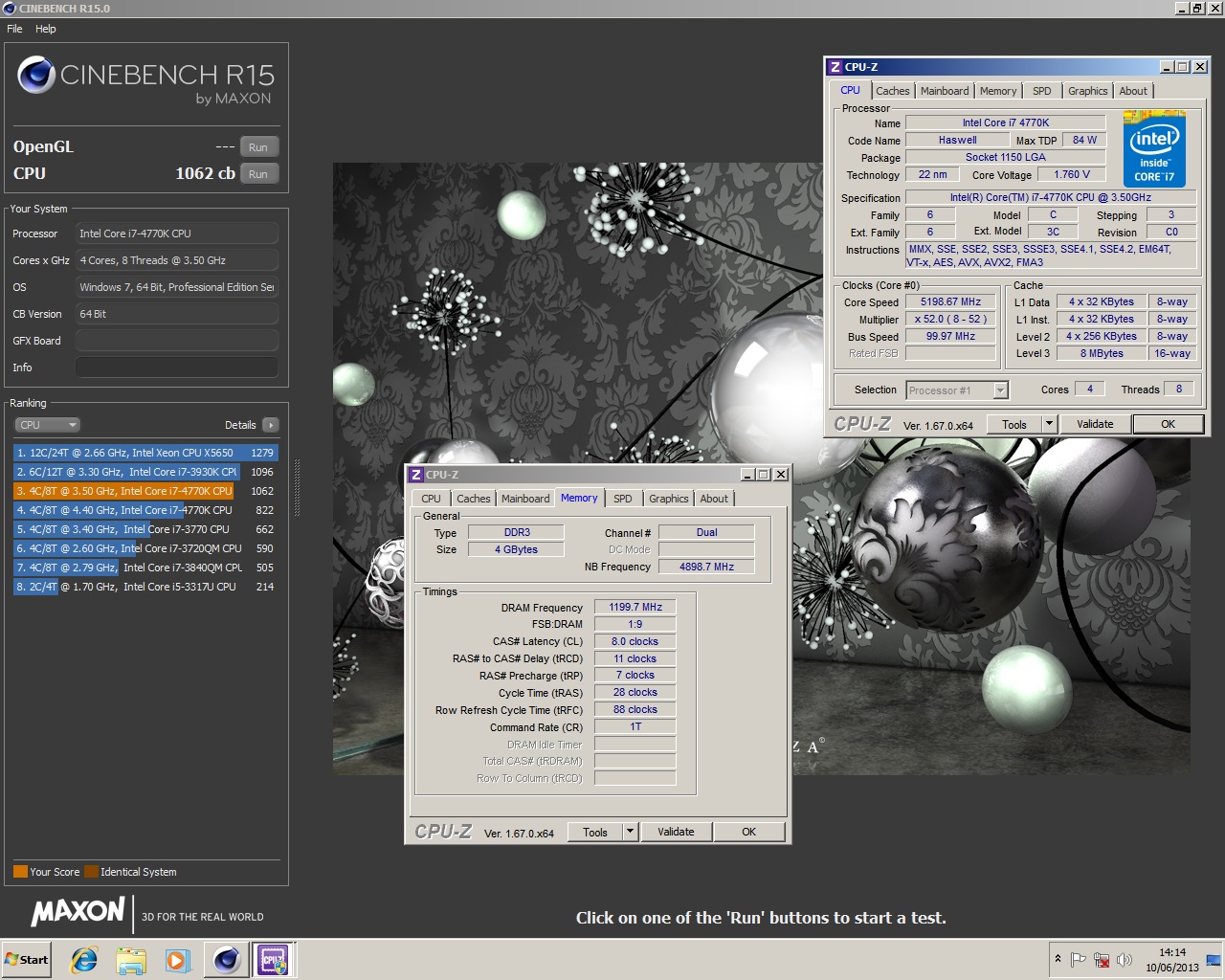The image size is (1225, 980).
Task: Switch to CPU-Z taskbar icon
Action: pos(274,959)
